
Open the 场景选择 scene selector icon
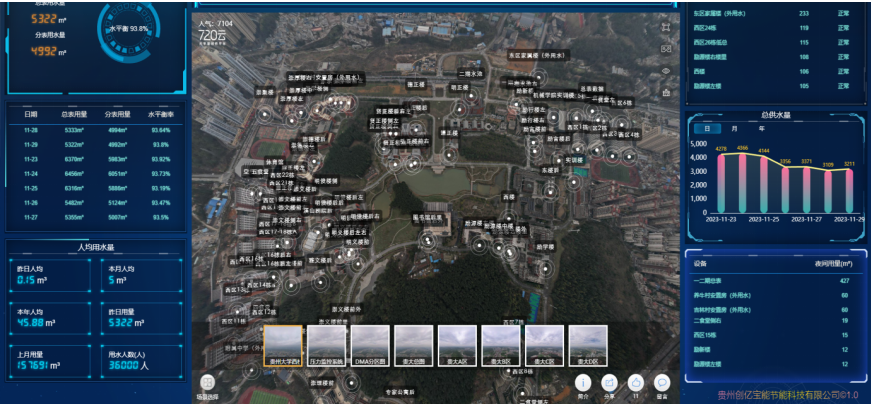207,383
